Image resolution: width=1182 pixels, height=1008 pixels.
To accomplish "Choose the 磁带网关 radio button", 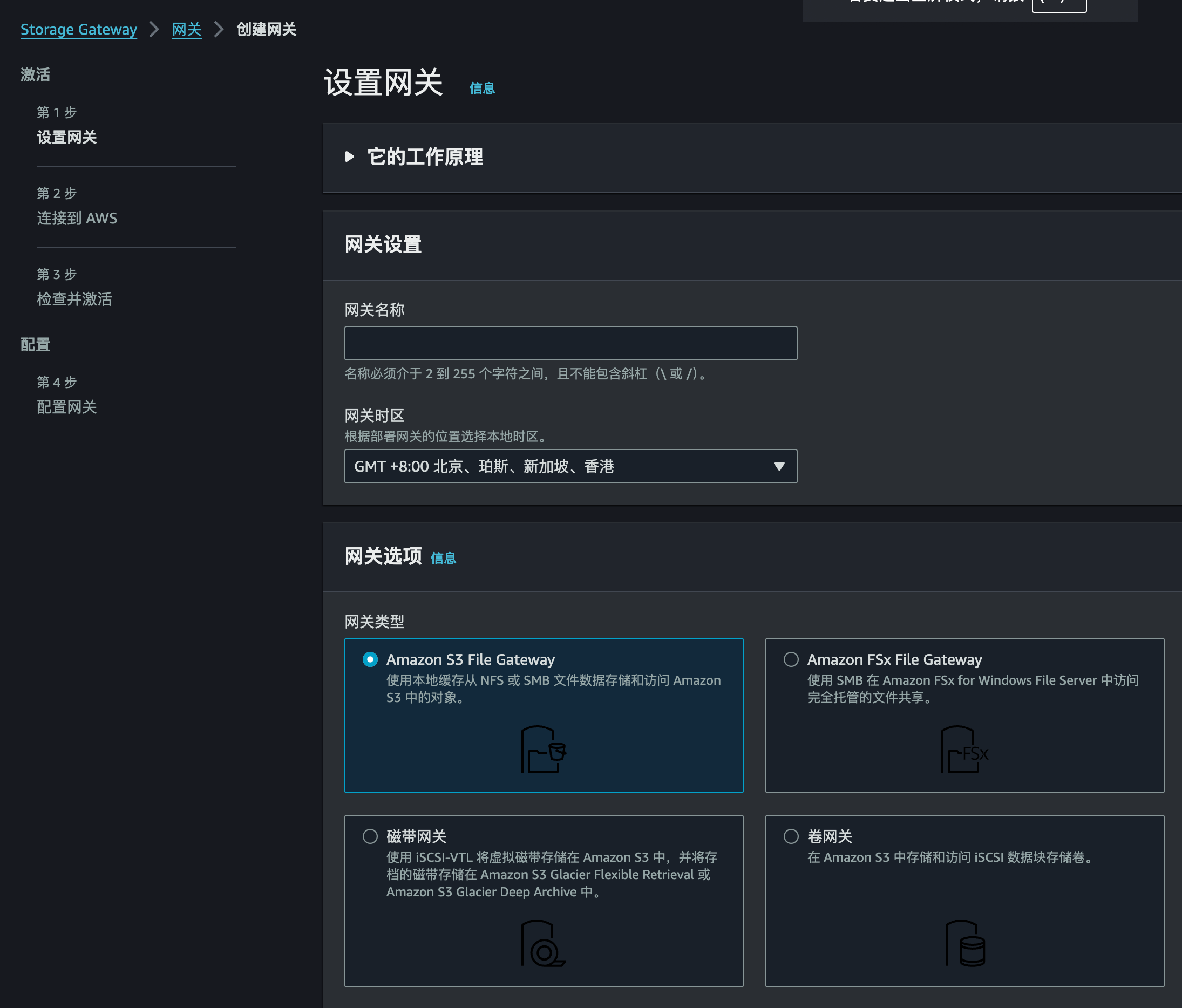I will click(370, 836).
